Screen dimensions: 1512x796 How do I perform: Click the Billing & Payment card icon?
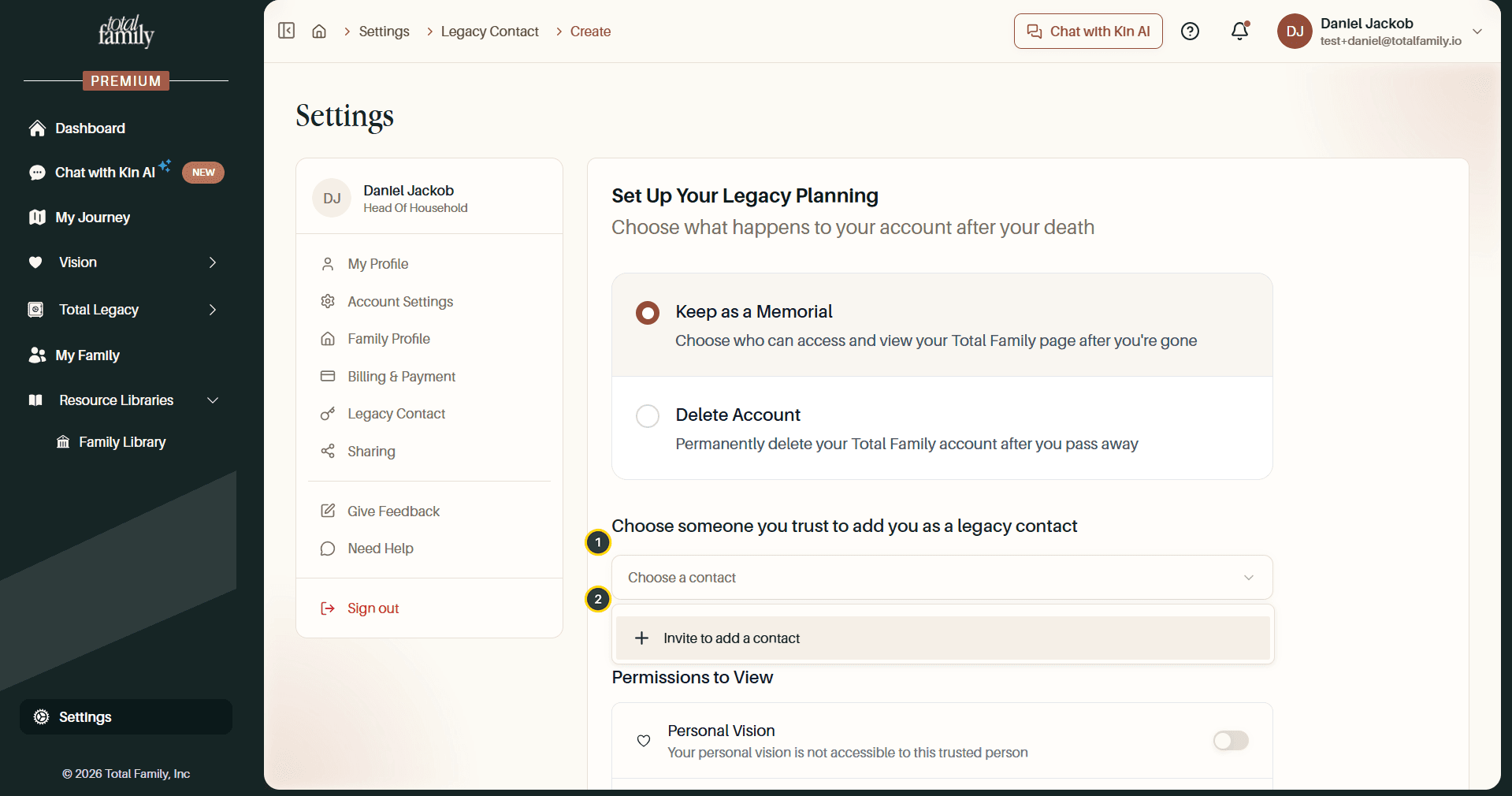coord(328,377)
